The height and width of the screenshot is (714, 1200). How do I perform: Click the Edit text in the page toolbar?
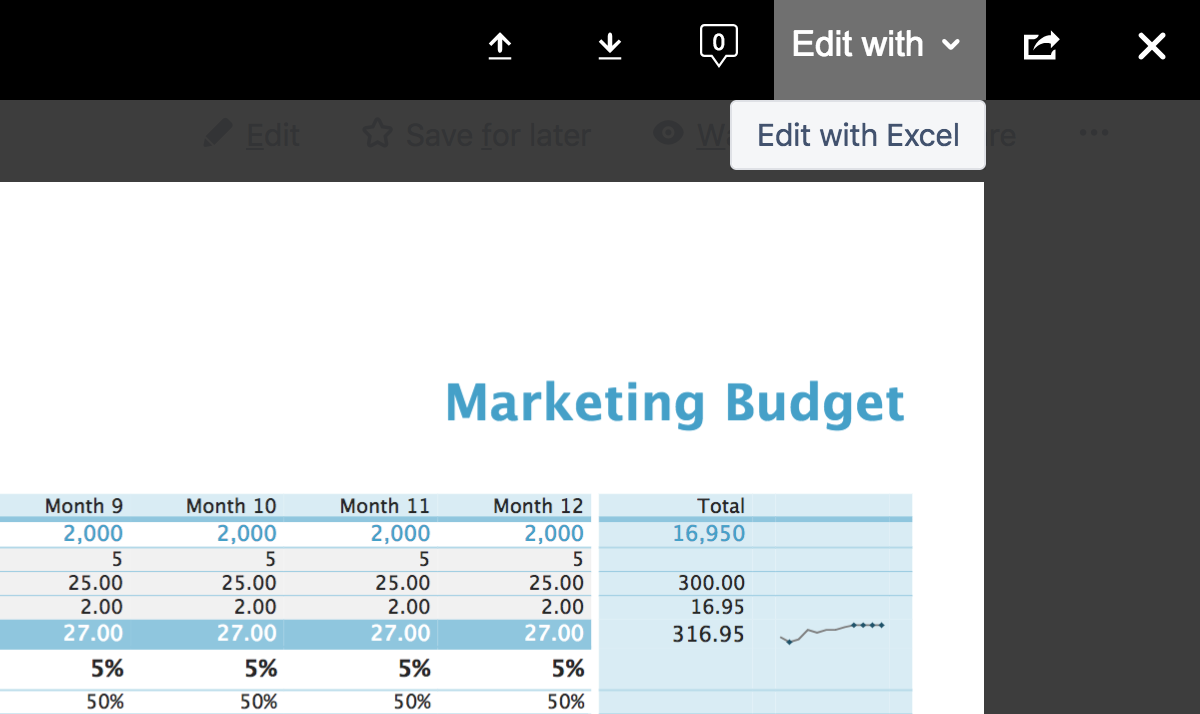tap(272, 135)
